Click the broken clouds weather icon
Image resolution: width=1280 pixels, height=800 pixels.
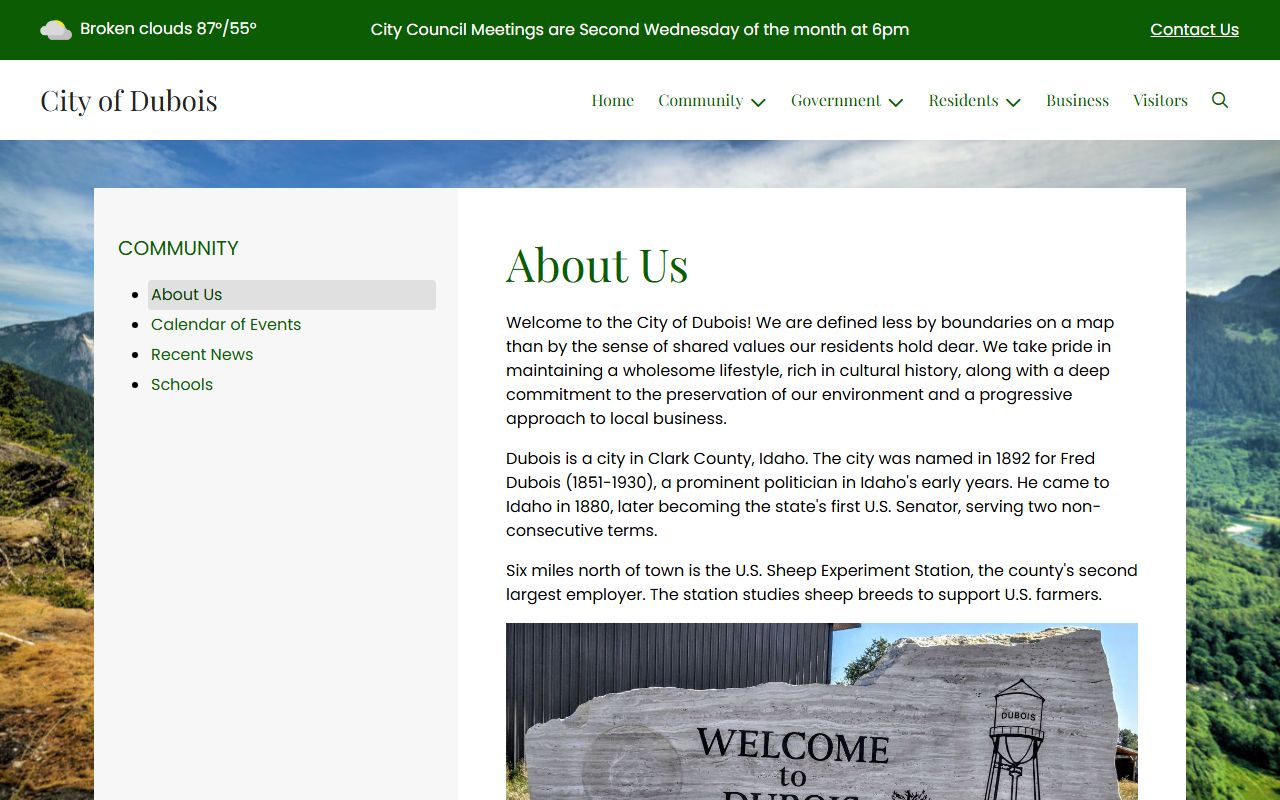[x=56, y=30]
